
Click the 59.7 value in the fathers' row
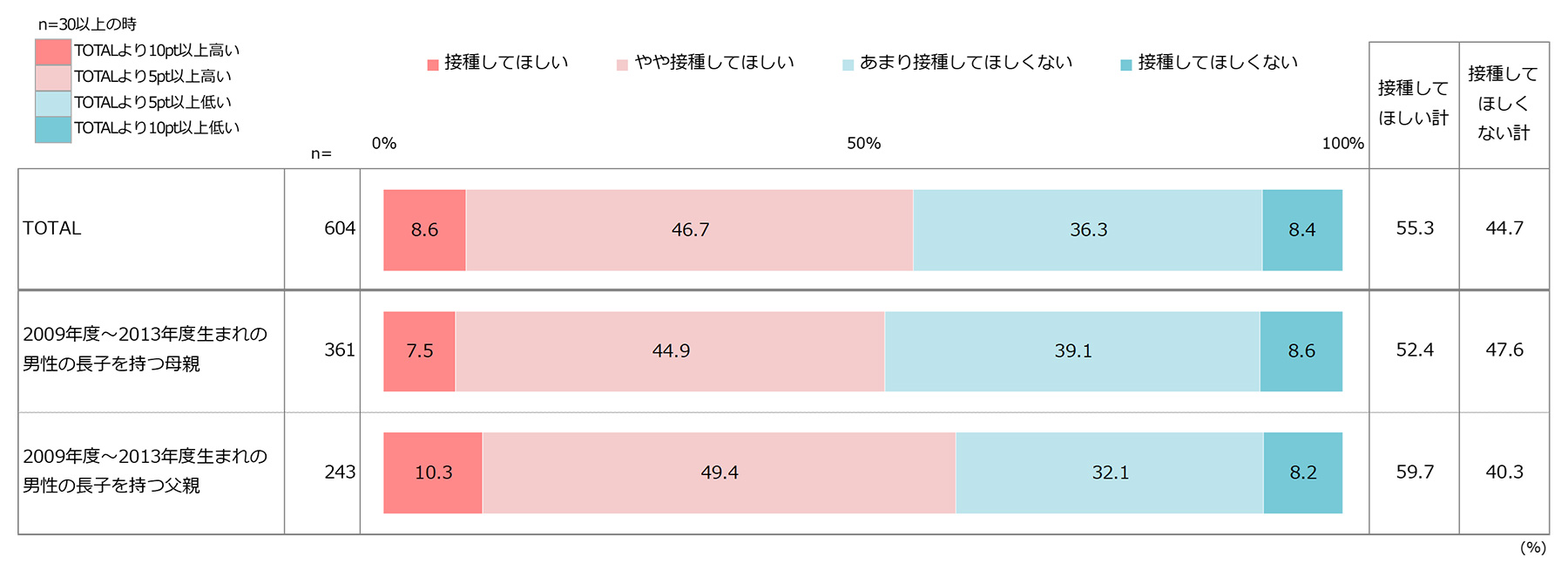(x=1414, y=472)
